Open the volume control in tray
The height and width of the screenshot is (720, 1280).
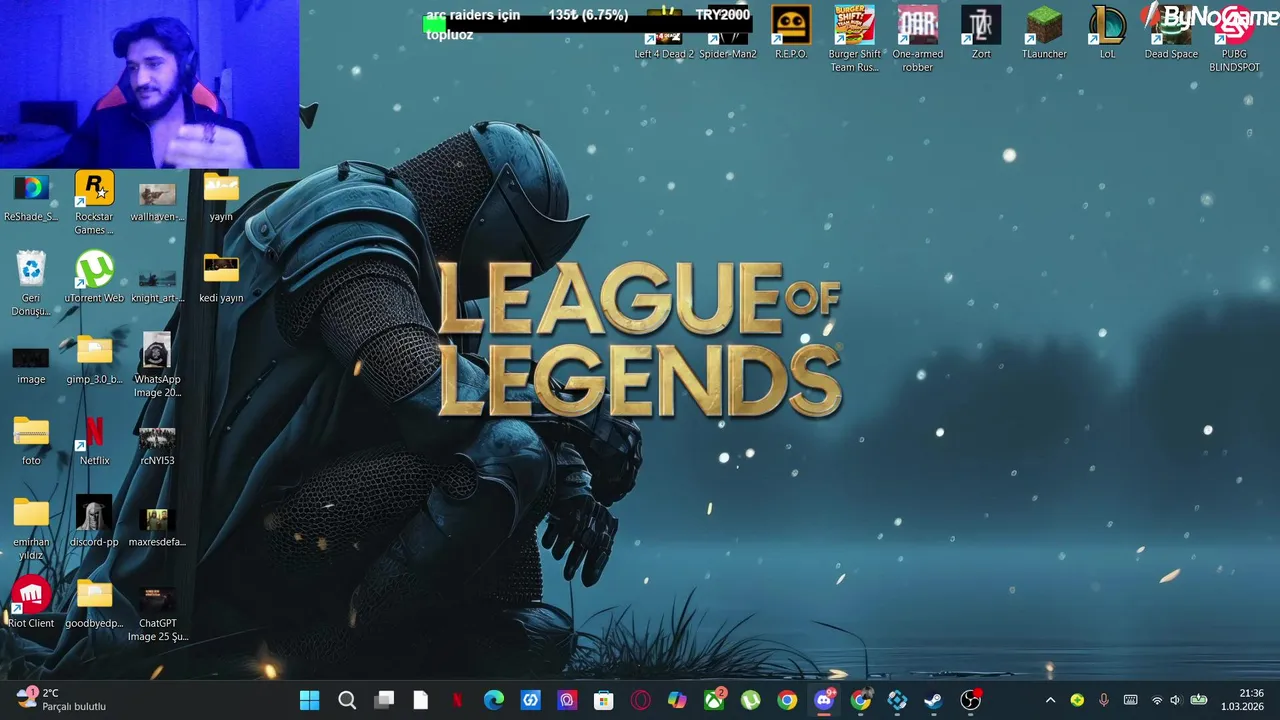tap(1176, 700)
